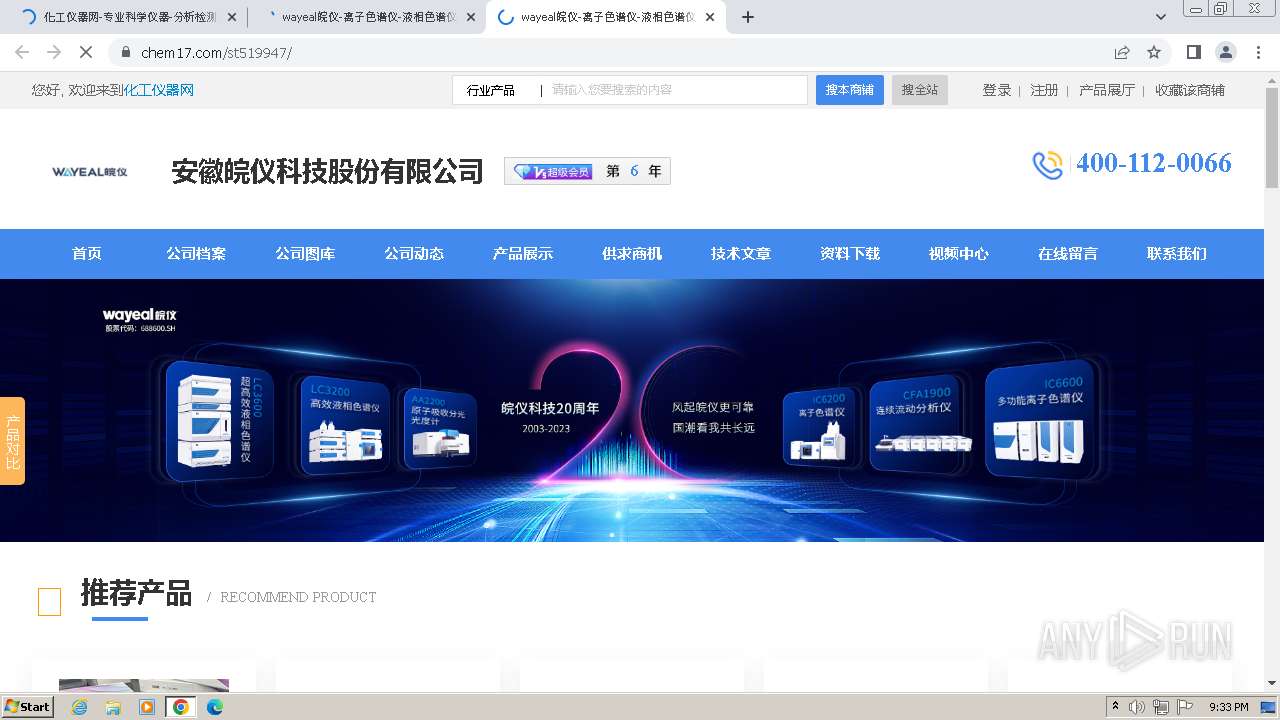Expand the tab search chevron
Screen dimensions: 1280x720
1161,17
